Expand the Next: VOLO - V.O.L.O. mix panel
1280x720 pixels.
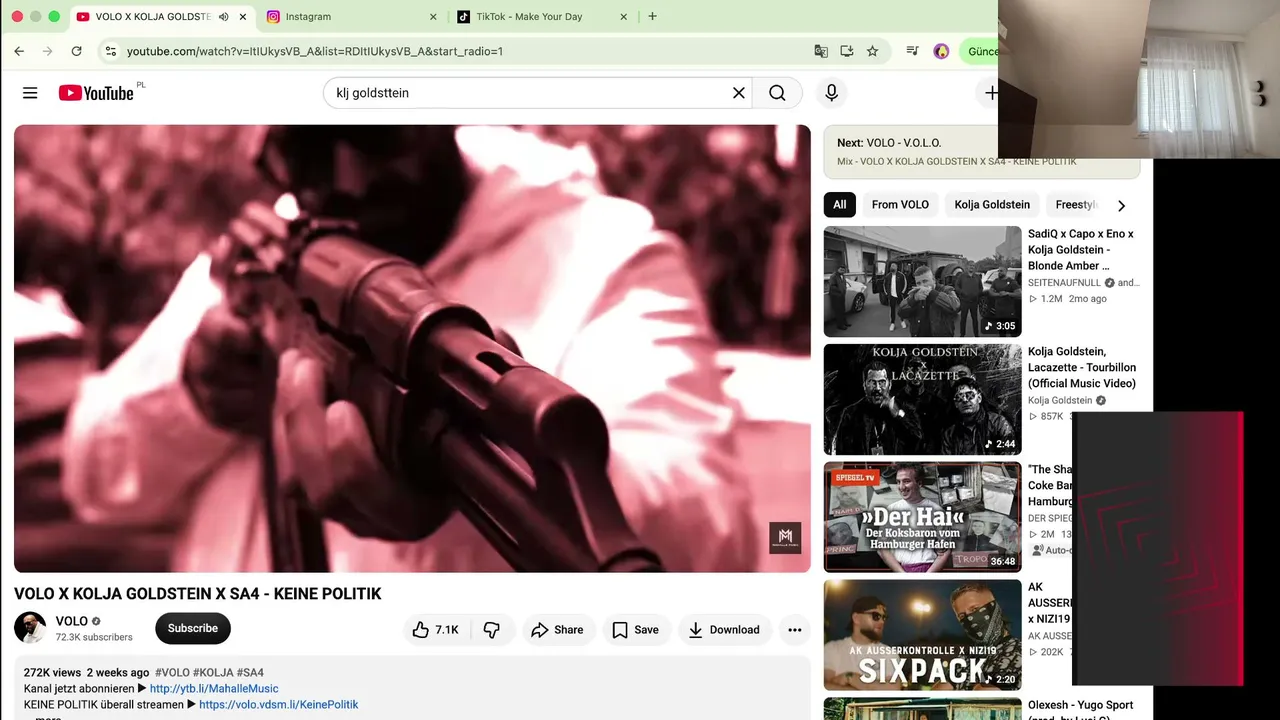pyautogui.click(x=981, y=152)
